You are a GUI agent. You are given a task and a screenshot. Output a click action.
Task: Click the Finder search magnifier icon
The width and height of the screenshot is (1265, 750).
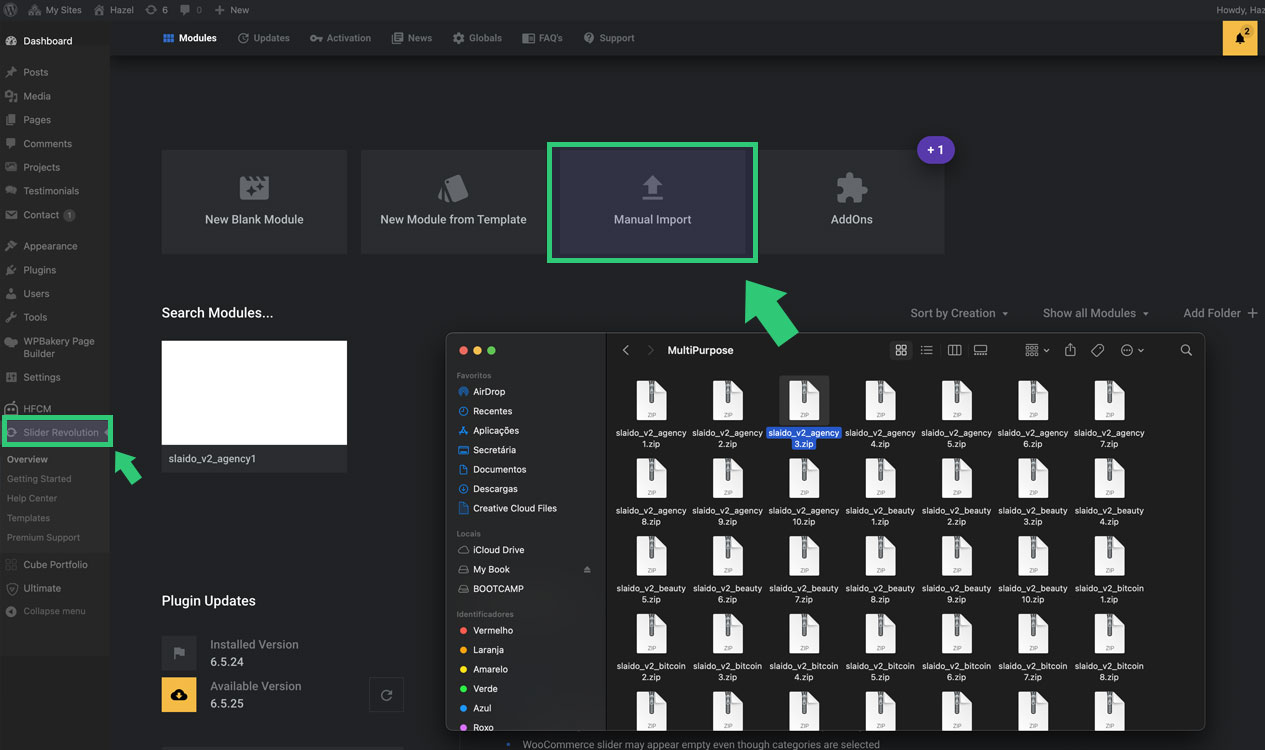click(1186, 351)
